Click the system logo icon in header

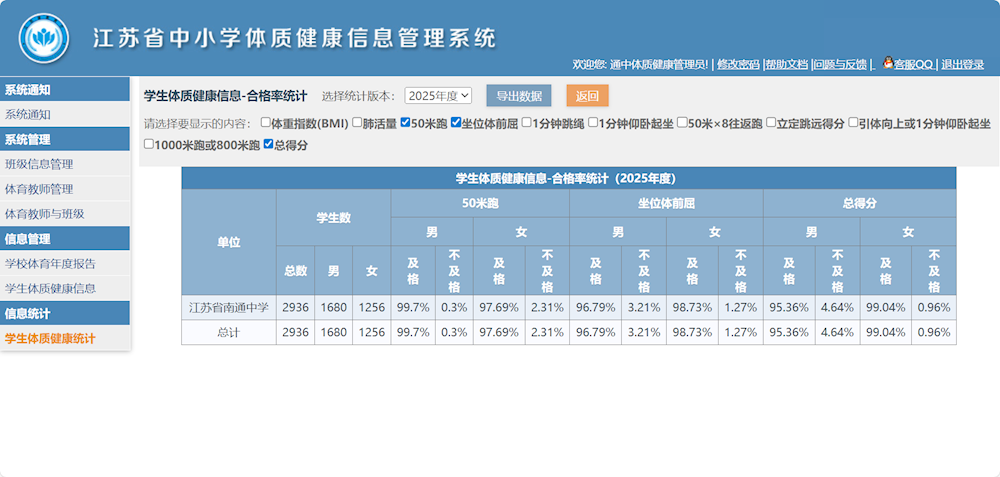click(x=43, y=38)
